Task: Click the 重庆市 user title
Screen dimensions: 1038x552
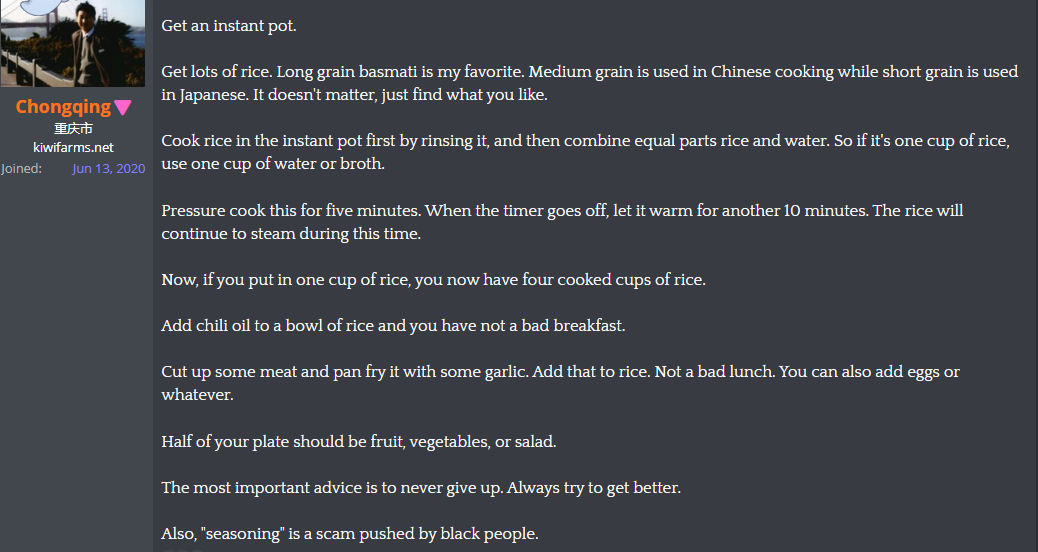Action: point(73,128)
